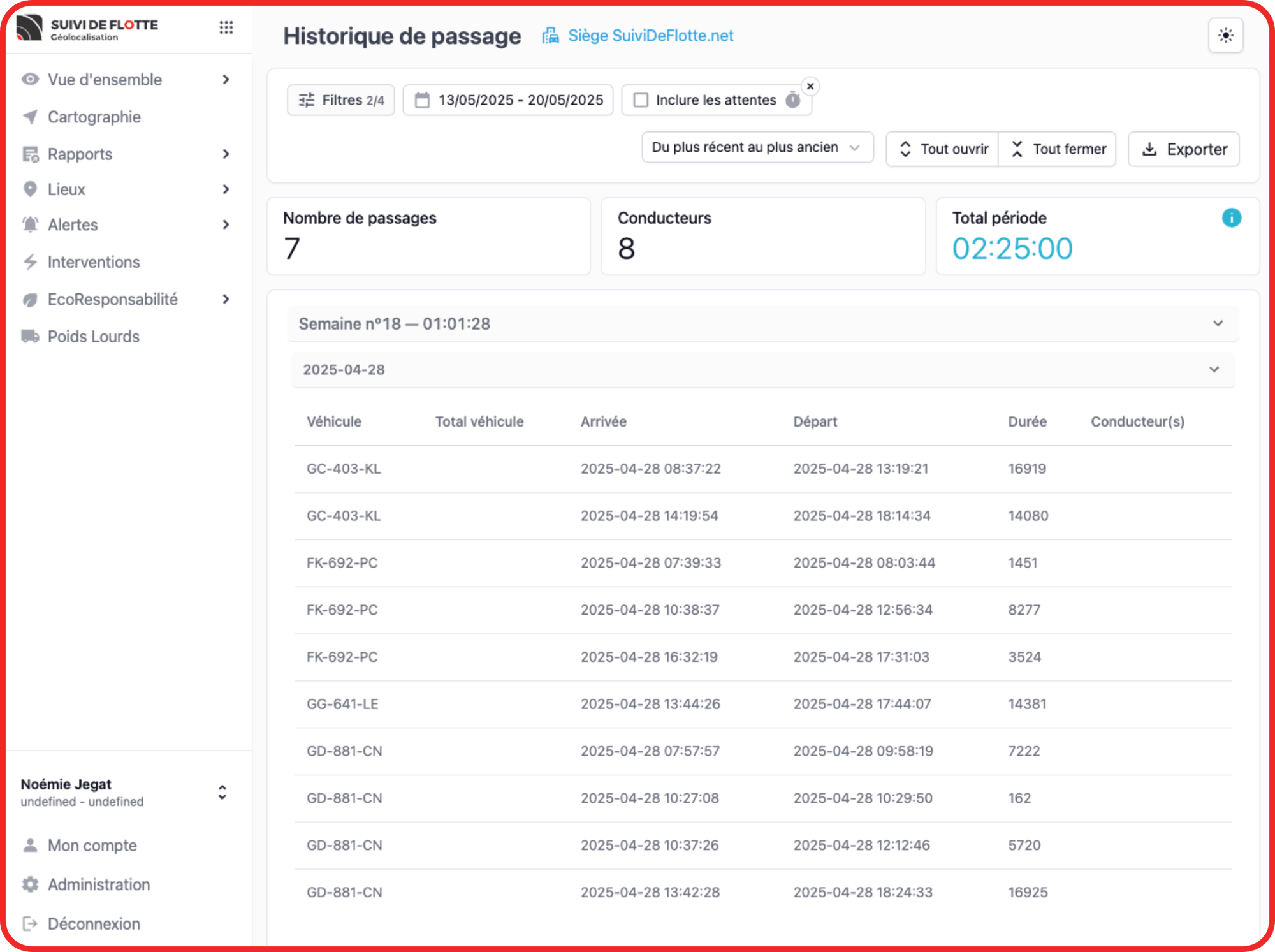Click the Déconnexion logout icon
Viewport: 1275px width, 952px height.
(30, 923)
